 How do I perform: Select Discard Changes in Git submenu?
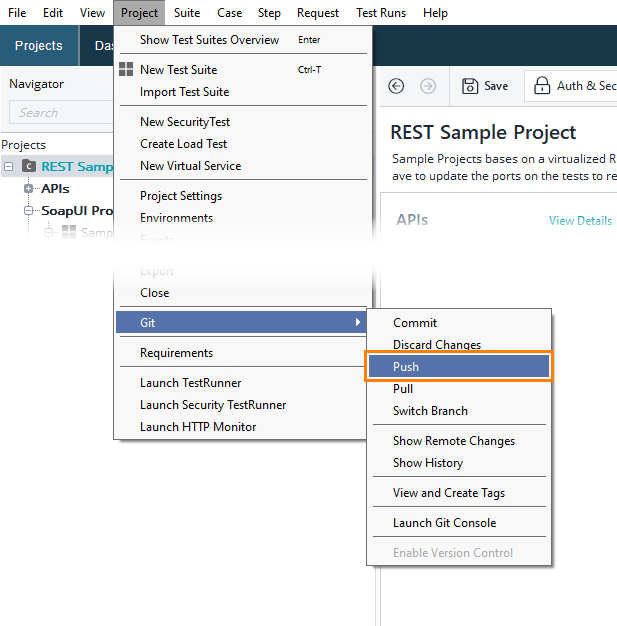459,344
